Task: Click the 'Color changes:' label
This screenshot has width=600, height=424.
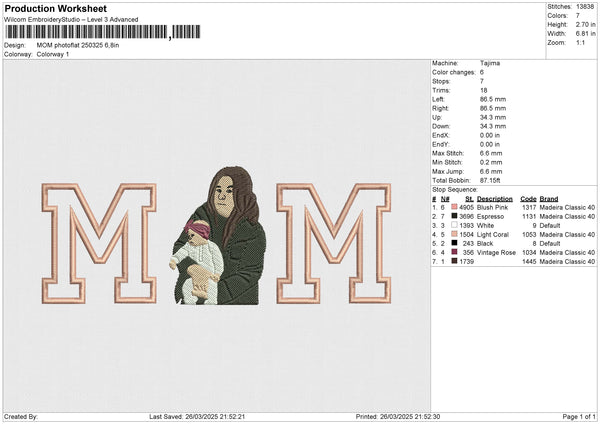Action: 454,72
